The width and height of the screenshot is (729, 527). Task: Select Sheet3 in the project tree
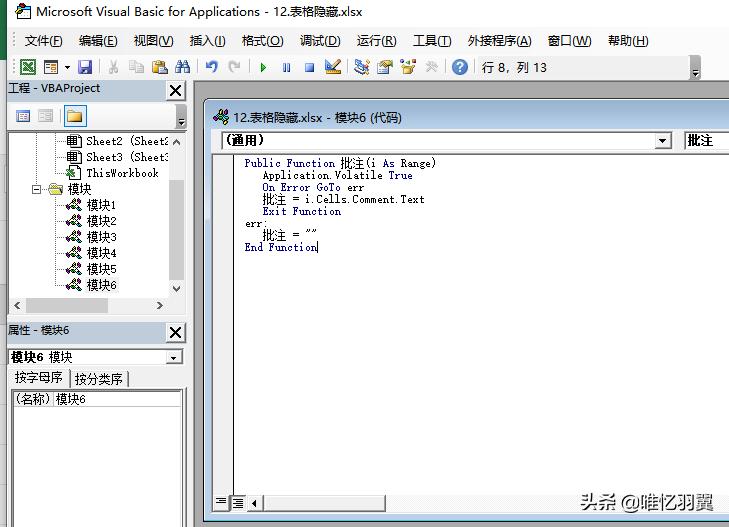pyautogui.click(x=117, y=157)
